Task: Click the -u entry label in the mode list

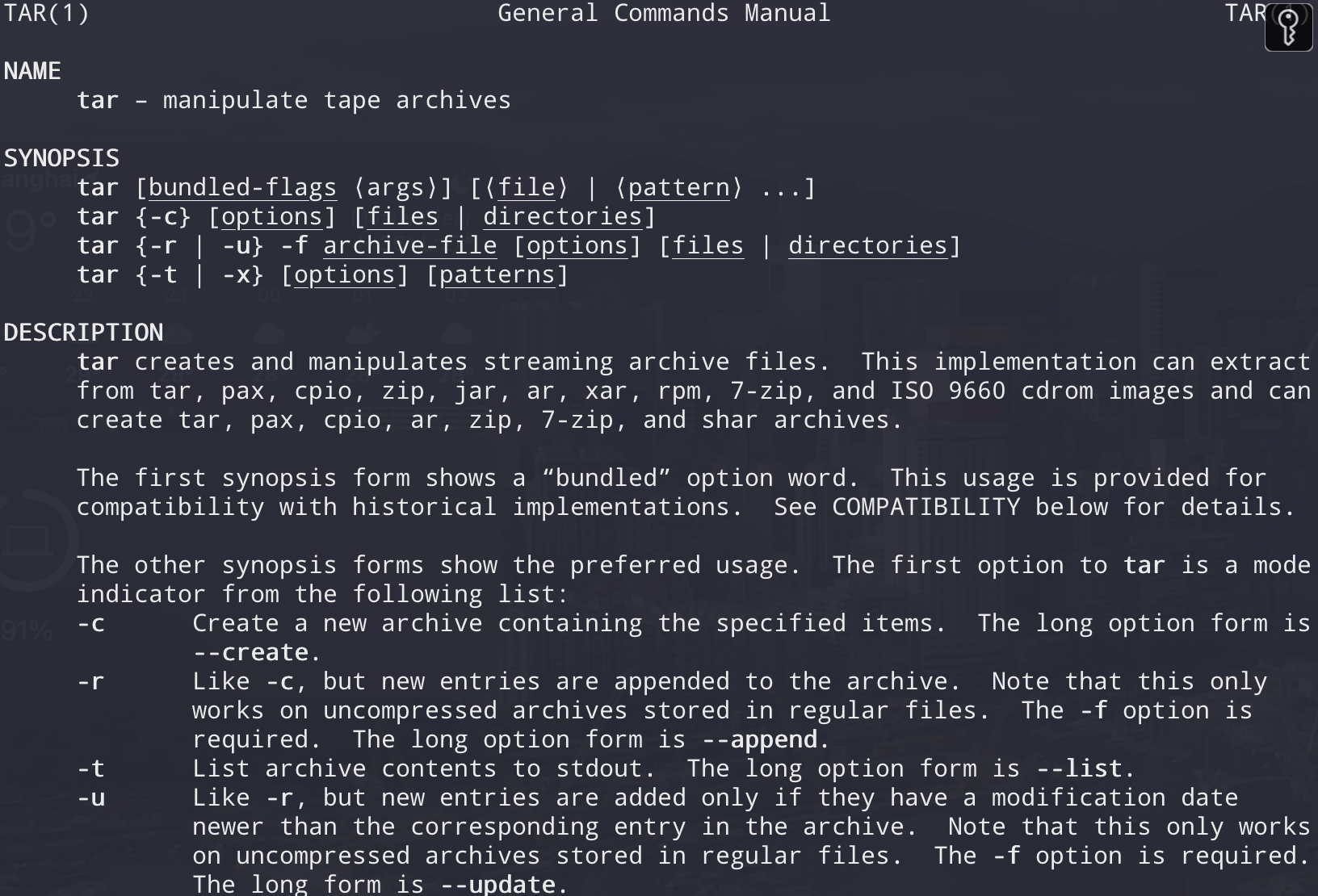Action: pos(90,798)
